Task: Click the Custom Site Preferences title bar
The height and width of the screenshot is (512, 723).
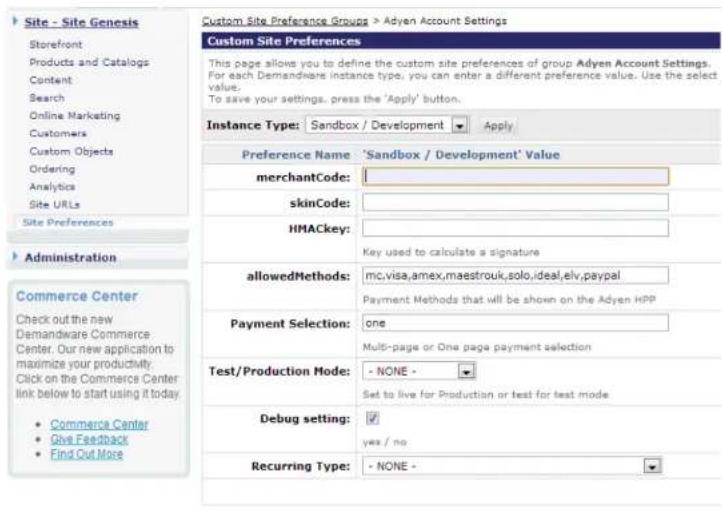Action: tap(461, 41)
